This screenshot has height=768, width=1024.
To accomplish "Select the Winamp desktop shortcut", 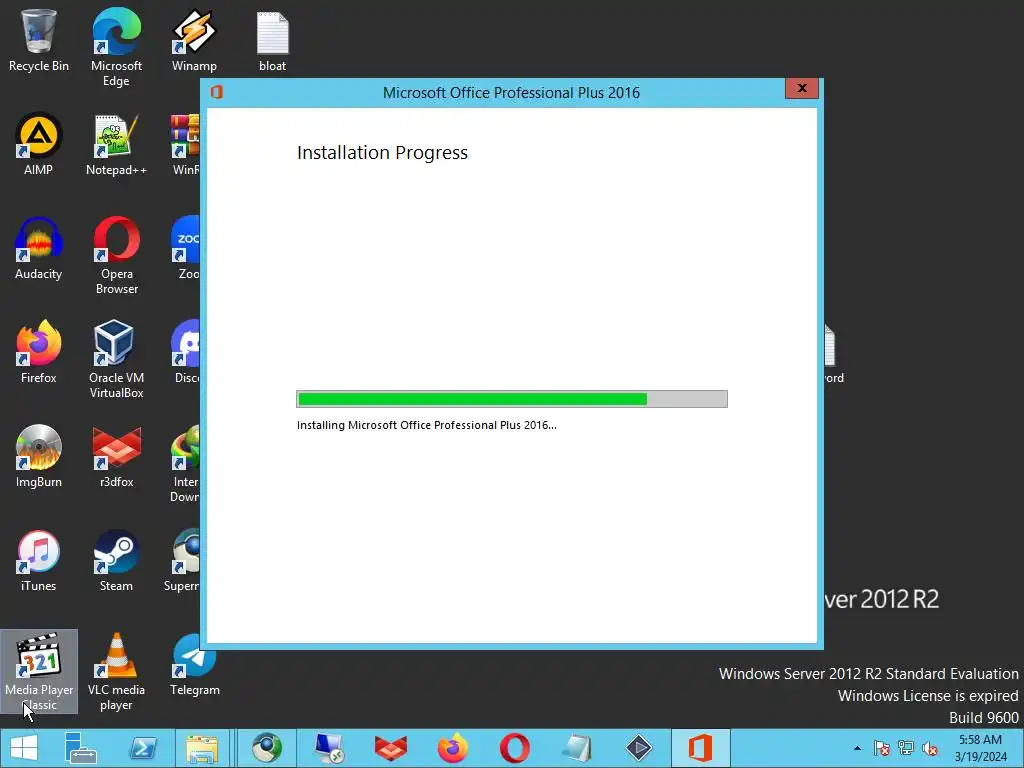I will point(194,40).
